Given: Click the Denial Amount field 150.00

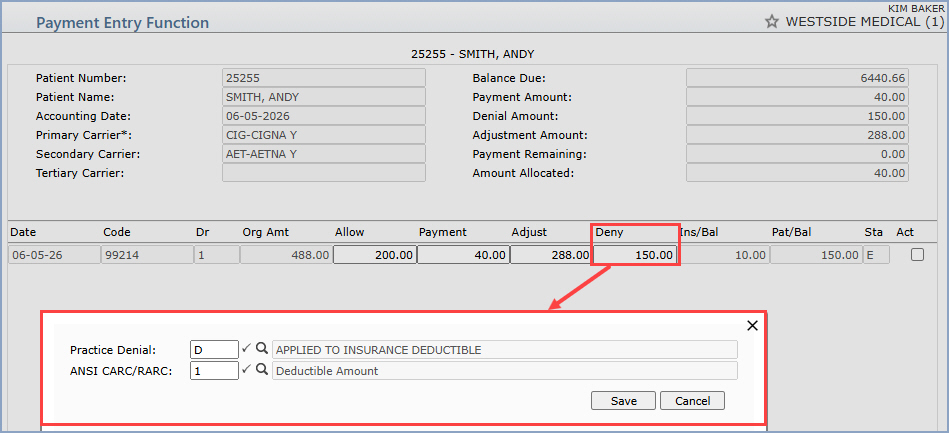Looking at the screenshot, I should click(x=797, y=116).
